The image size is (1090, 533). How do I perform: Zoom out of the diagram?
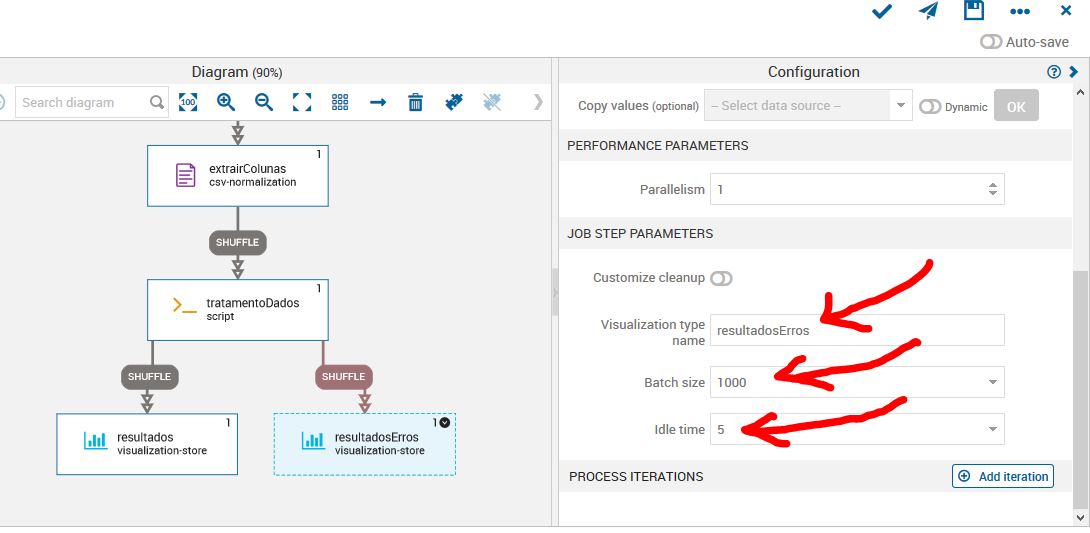click(x=264, y=102)
